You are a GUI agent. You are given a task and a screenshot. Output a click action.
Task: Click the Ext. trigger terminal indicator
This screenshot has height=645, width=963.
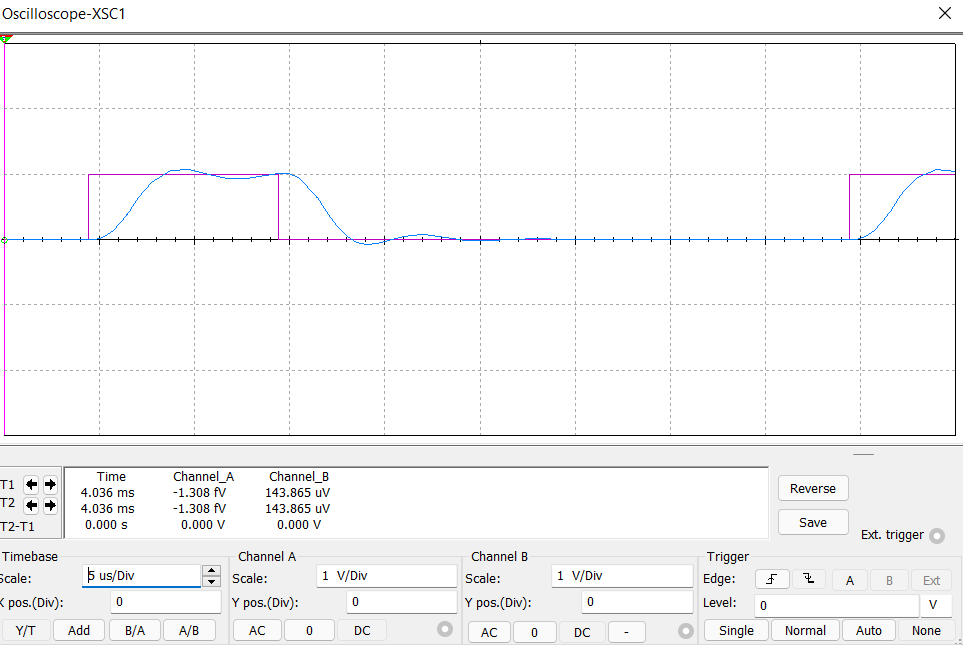937,536
